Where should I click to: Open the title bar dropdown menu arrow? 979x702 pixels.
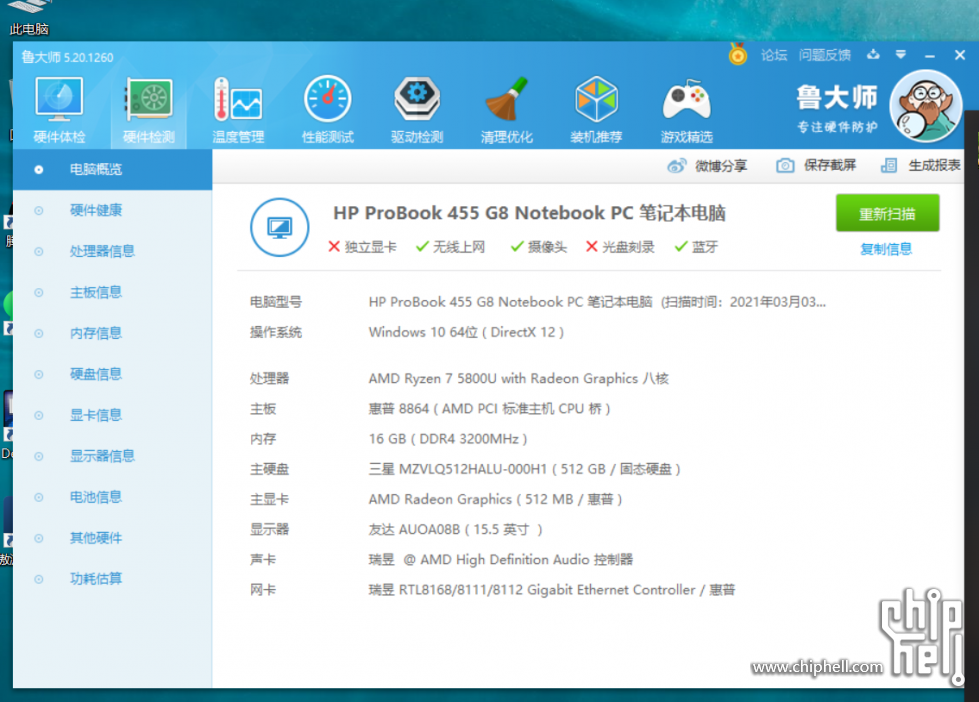pos(900,55)
